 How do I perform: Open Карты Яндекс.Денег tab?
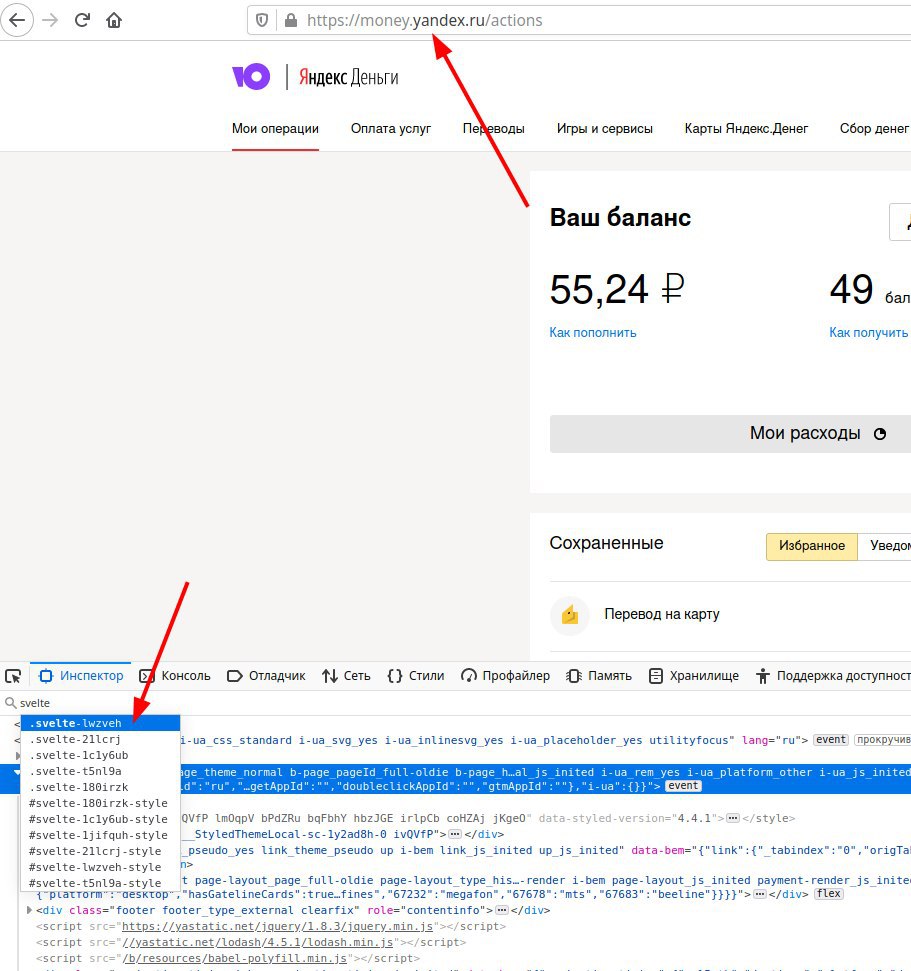[x=746, y=128]
